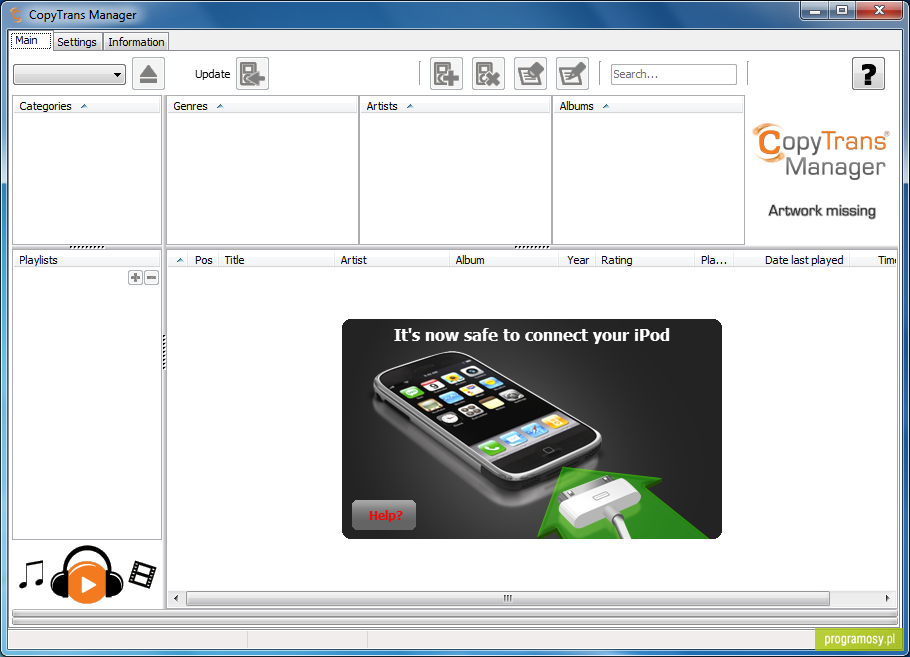Click the CopyTrans title bar app icon
Viewport: 910px width, 657px height.
point(16,15)
